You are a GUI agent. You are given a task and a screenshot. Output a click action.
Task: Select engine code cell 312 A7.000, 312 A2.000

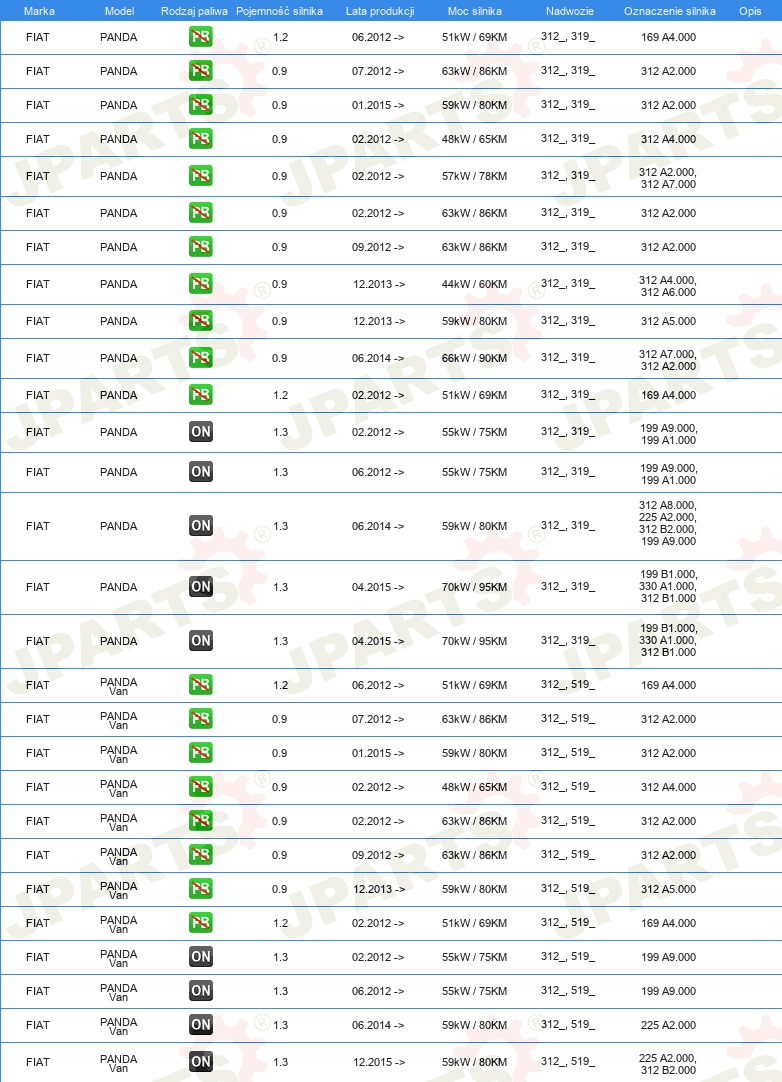pyautogui.click(x=668, y=360)
